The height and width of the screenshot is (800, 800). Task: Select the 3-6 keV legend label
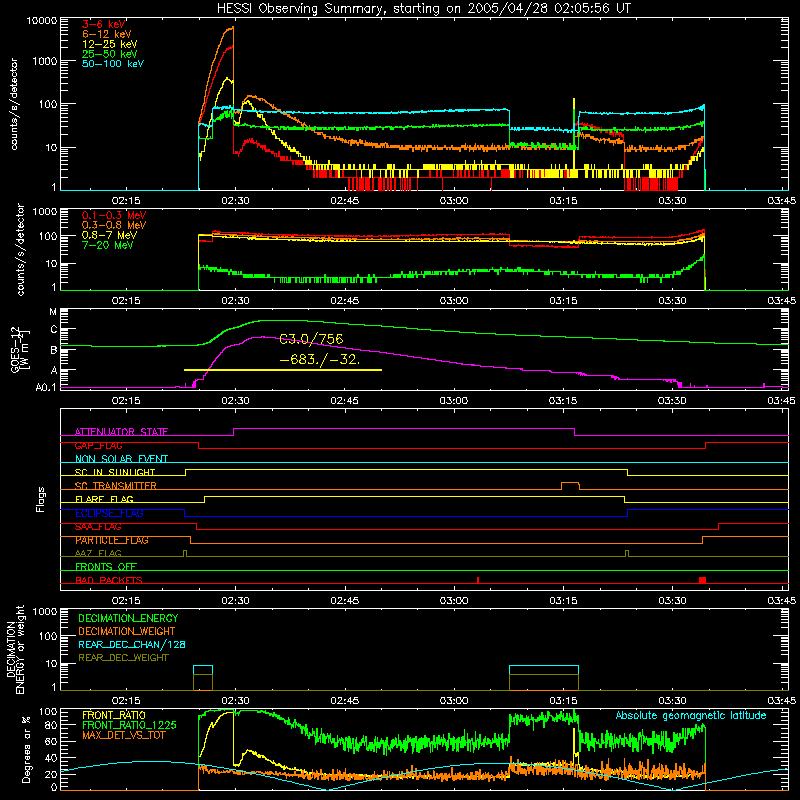pyautogui.click(x=103, y=24)
